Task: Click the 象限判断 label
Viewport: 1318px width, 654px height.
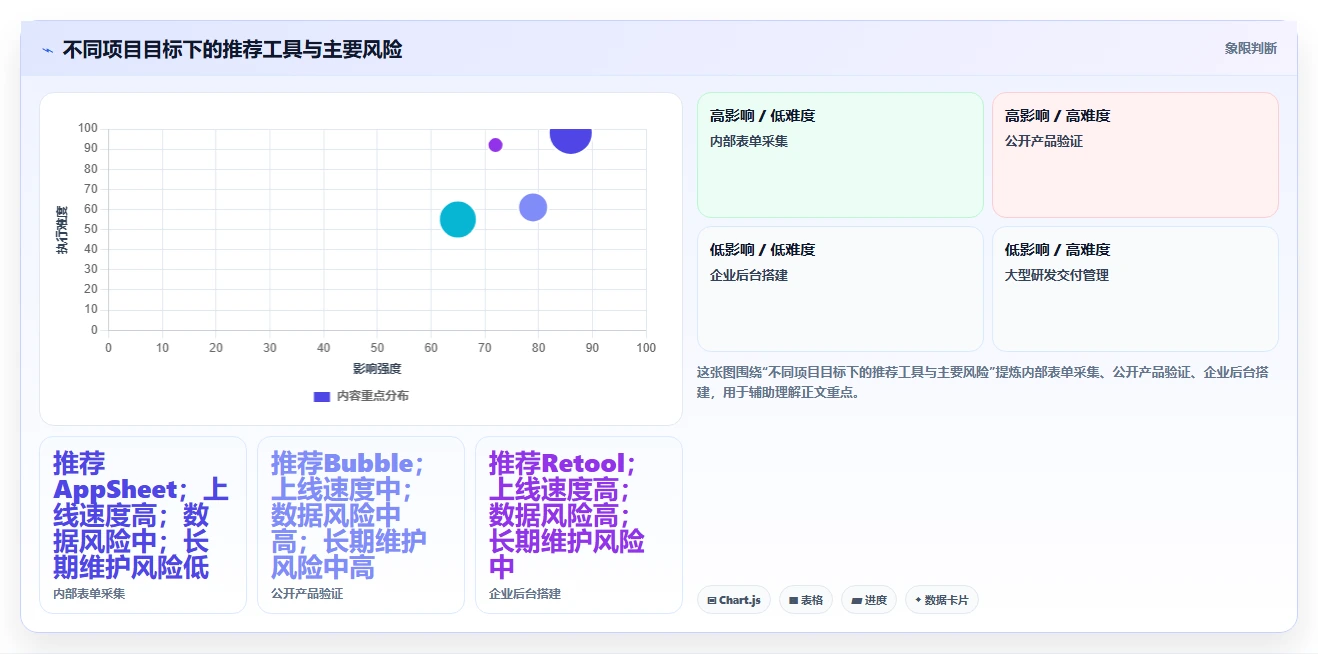Action: point(1251,48)
